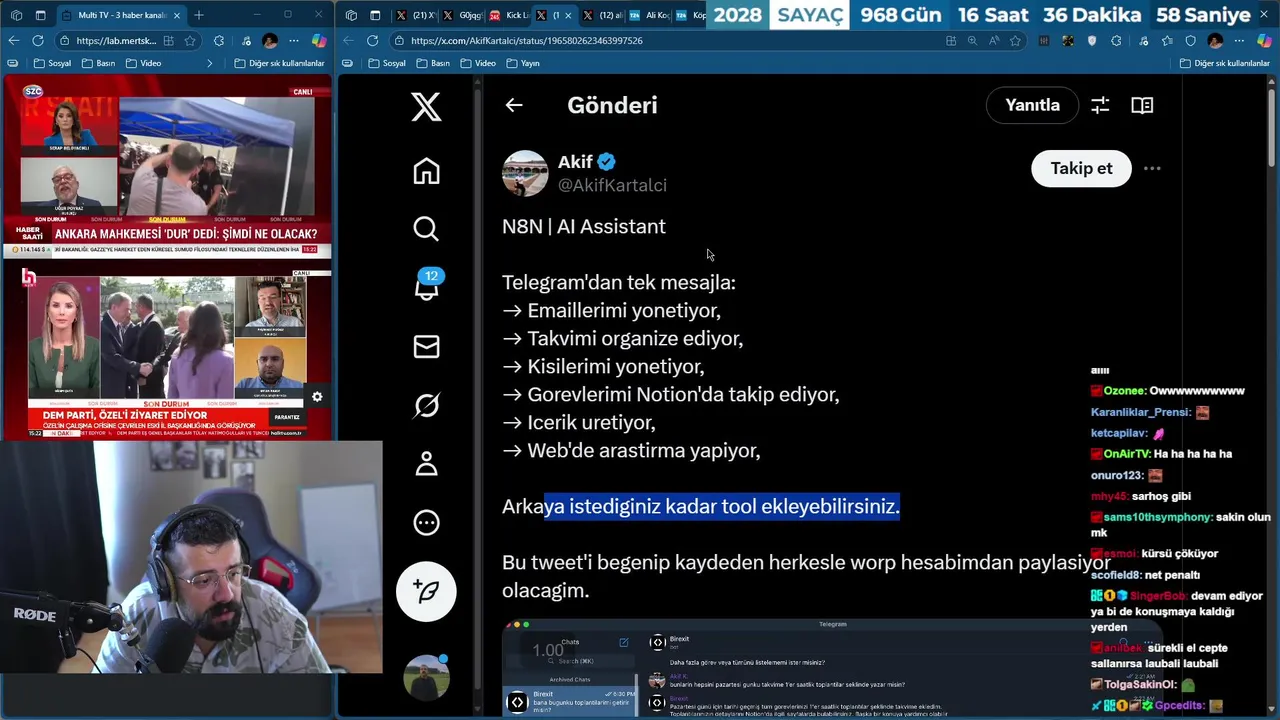
Task: Switch to the (12) X tab
Action: (602, 15)
